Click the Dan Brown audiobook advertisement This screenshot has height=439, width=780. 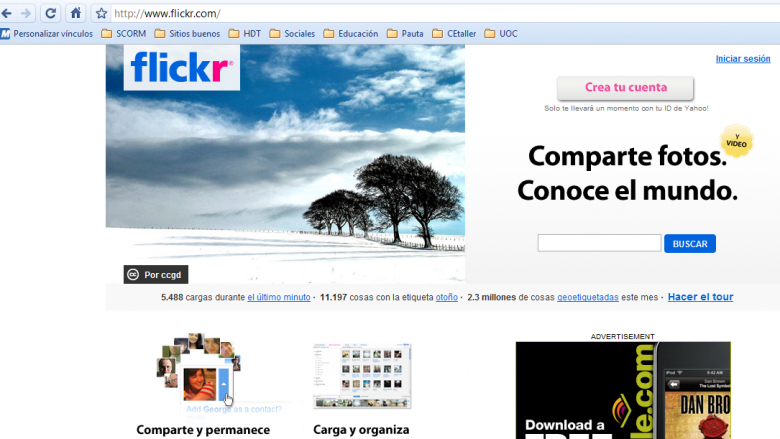click(623, 390)
